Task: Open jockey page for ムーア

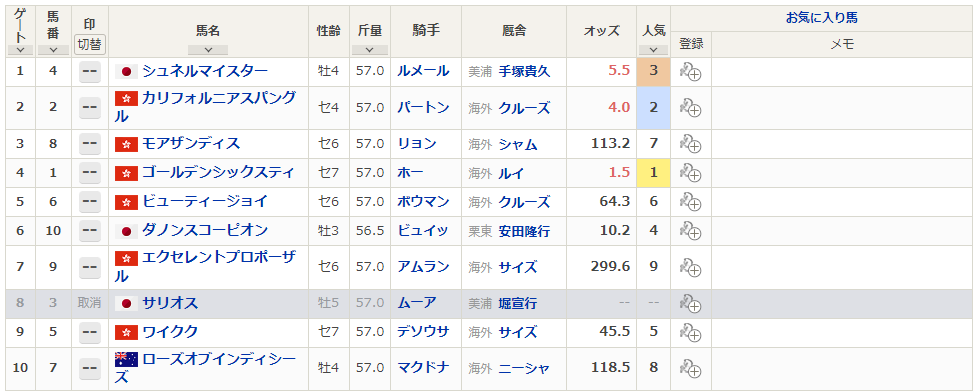Action: pos(417,304)
